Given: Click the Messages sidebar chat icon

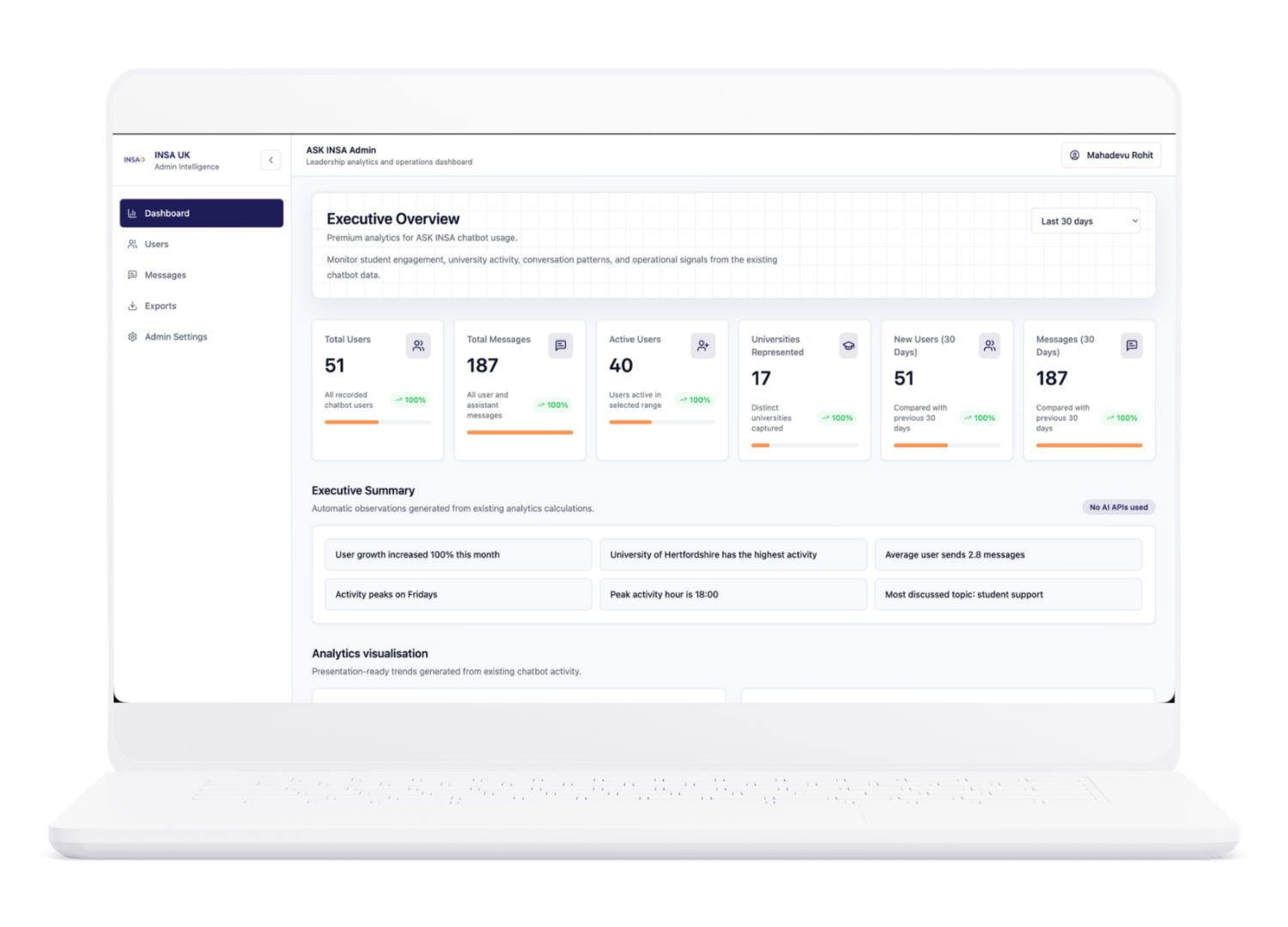Looking at the screenshot, I should [132, 275].
